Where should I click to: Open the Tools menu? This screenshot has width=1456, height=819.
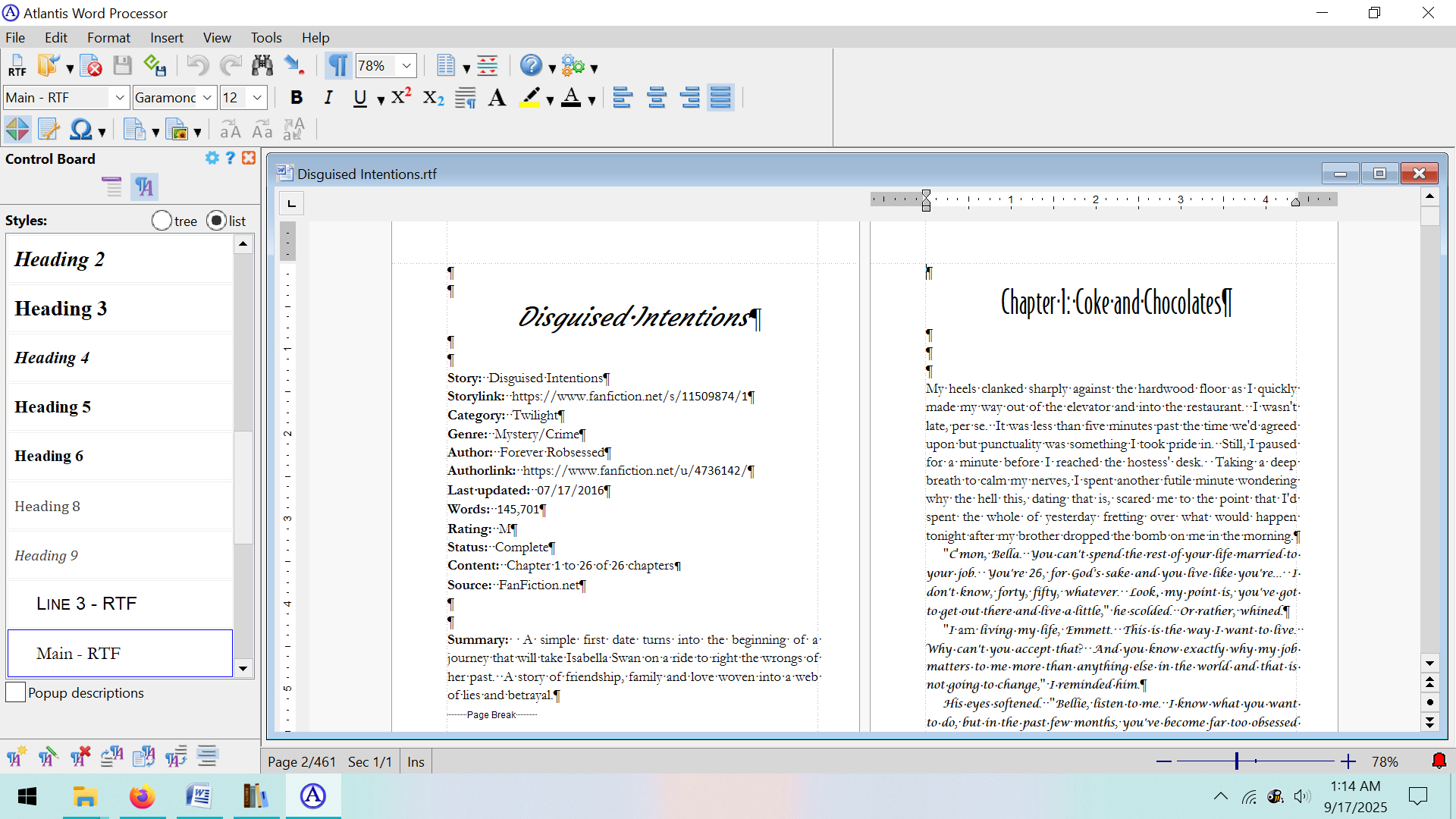click(266, 37)
